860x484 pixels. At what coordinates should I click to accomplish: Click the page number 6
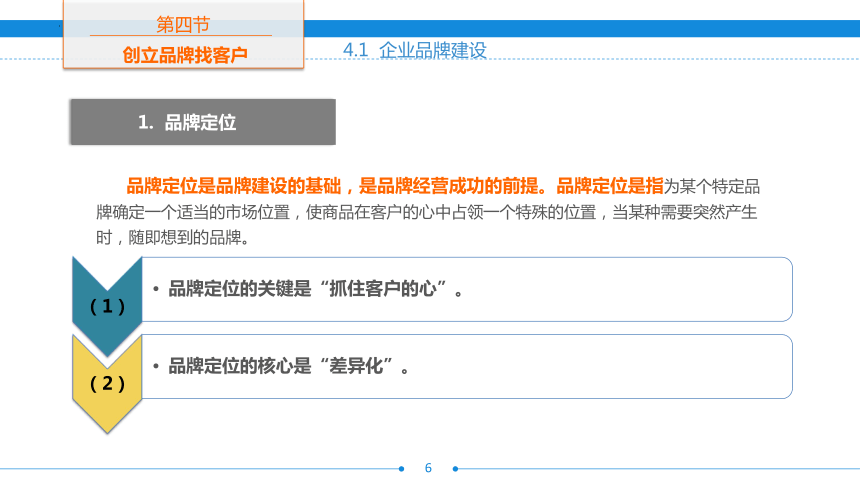(428, 468)
